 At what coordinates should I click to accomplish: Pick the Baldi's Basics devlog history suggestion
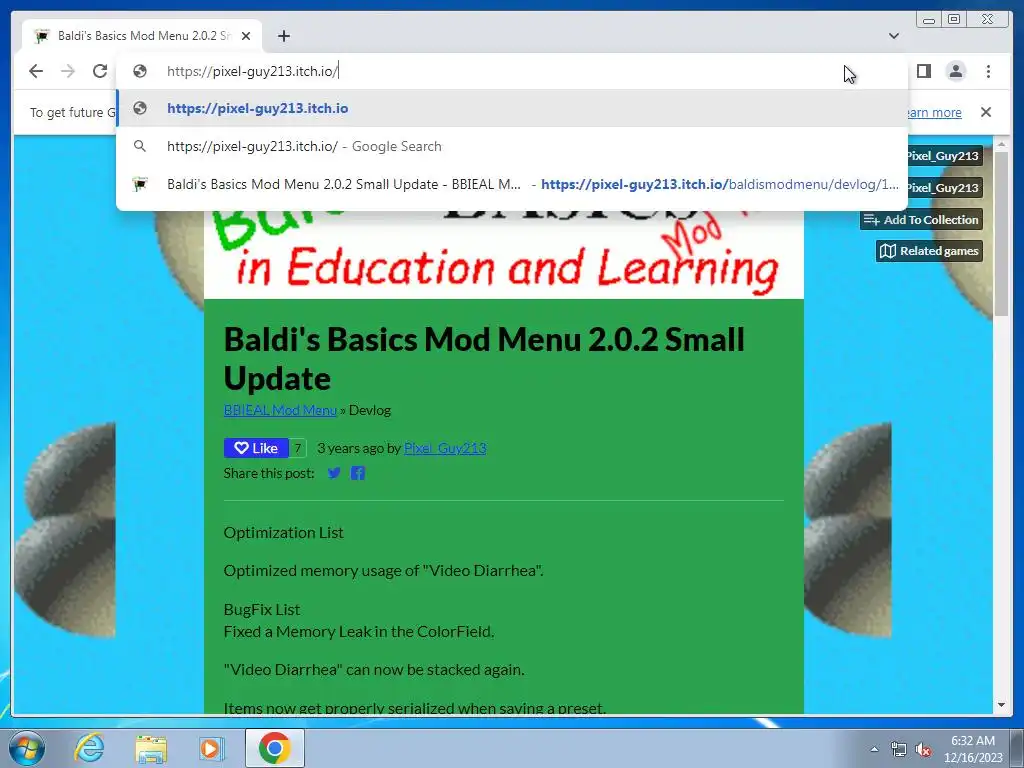click(x=512, y=184)
